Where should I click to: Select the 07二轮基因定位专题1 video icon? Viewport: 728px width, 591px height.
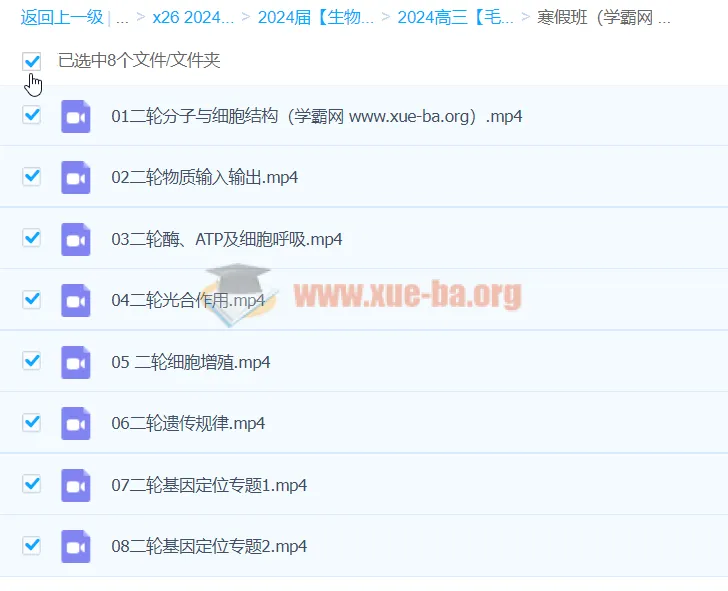(76, 485)
